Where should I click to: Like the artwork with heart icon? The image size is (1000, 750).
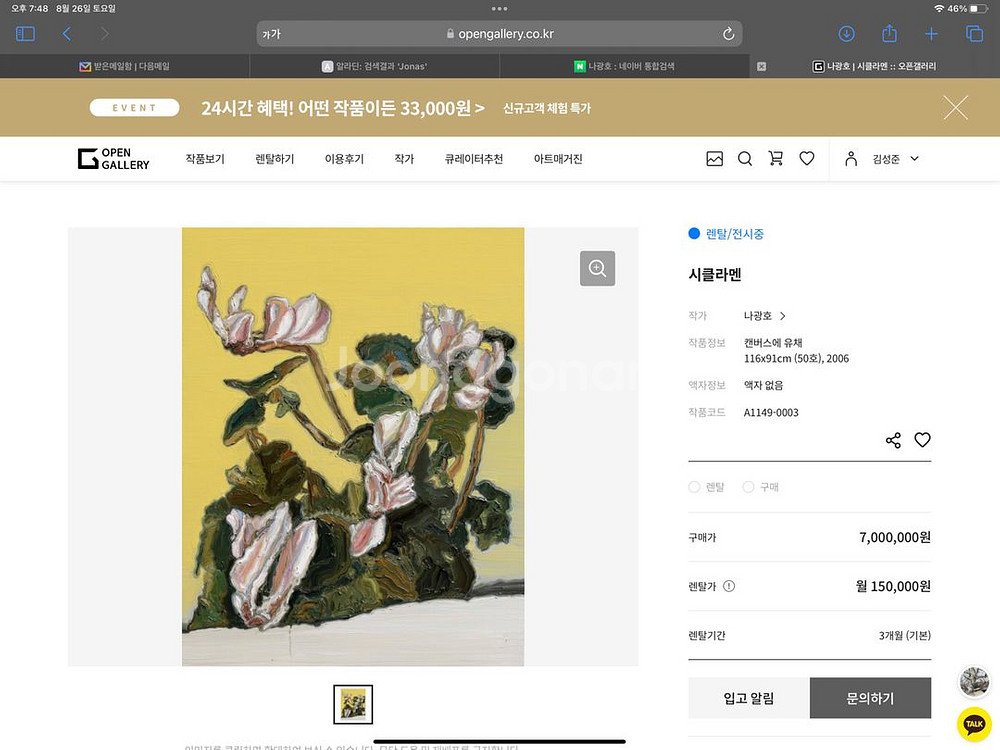click(x=922, y=439)
